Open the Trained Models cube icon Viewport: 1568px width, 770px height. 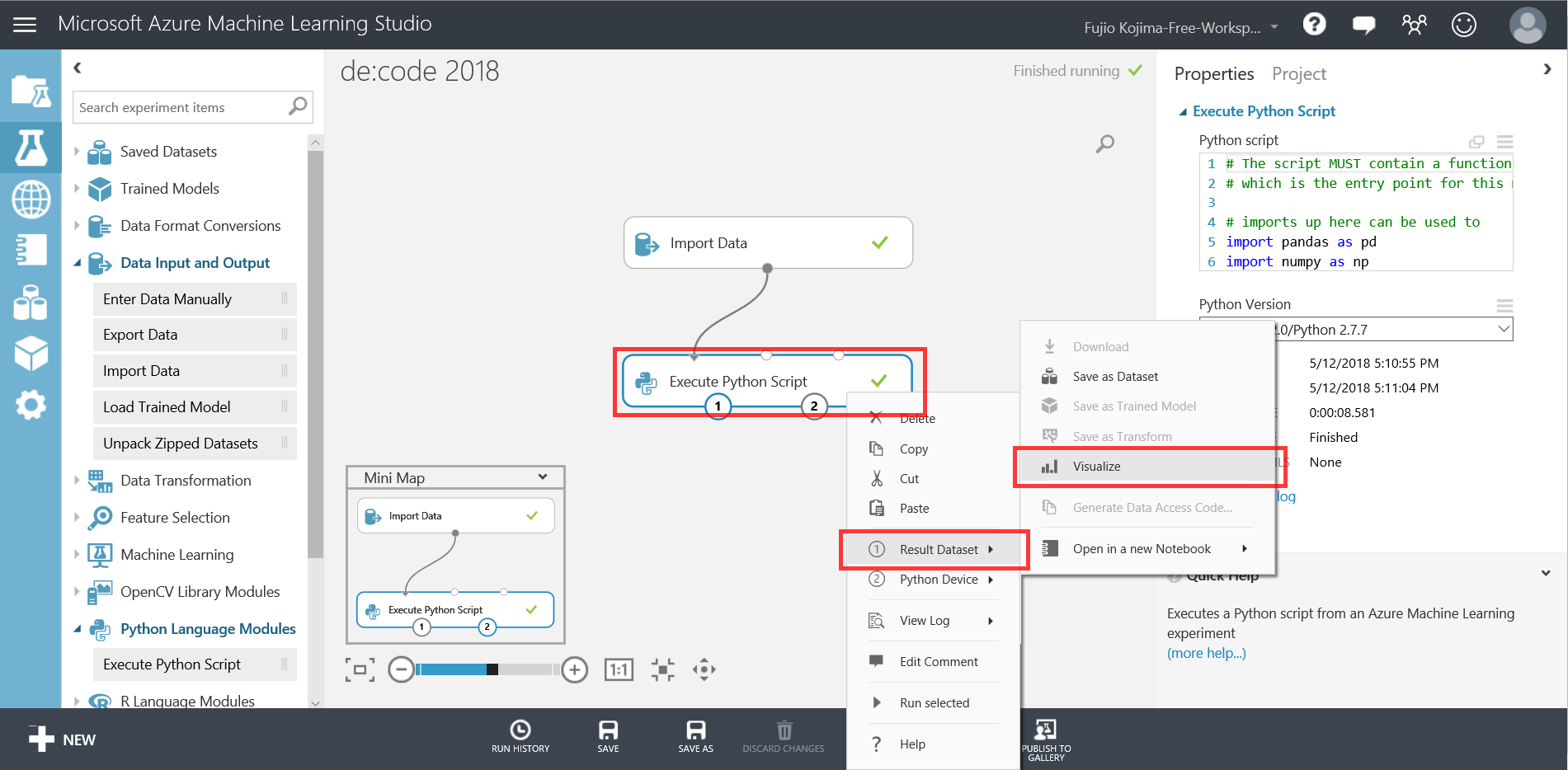[31, 353]
